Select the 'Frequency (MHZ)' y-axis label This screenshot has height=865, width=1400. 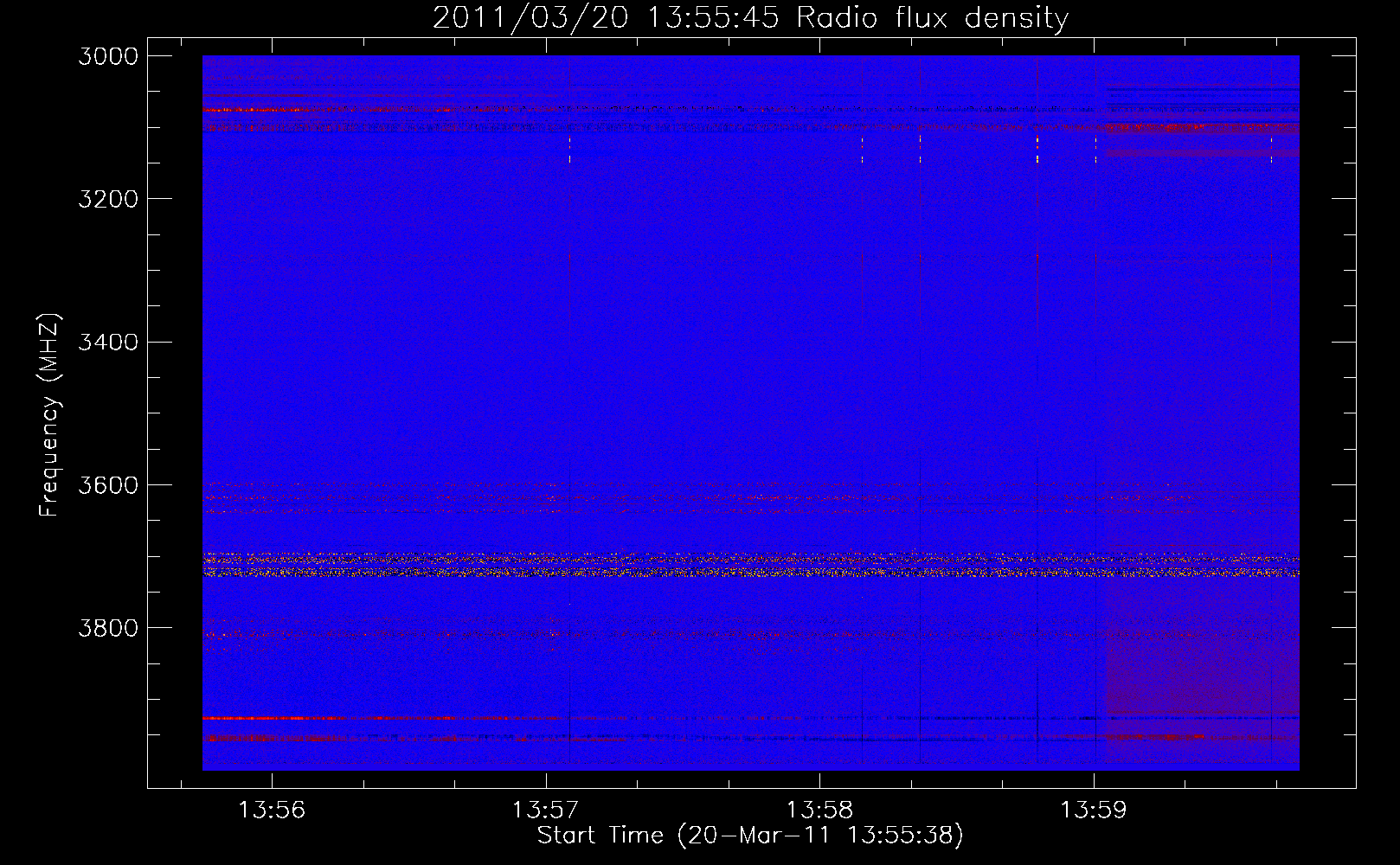tap(49, 415)
